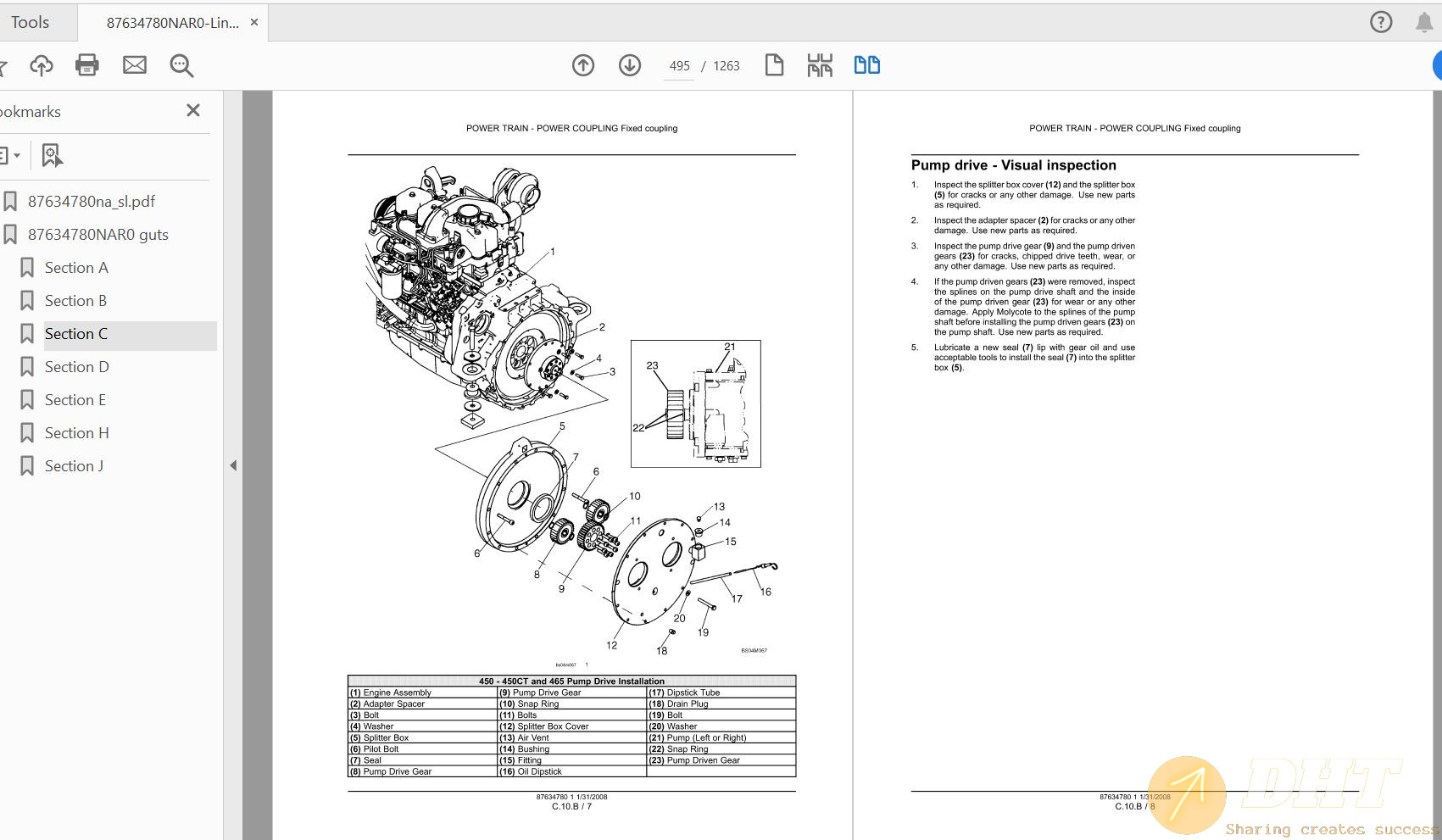
Task: Switch to the Tools tab
Action: coord(31,21)
